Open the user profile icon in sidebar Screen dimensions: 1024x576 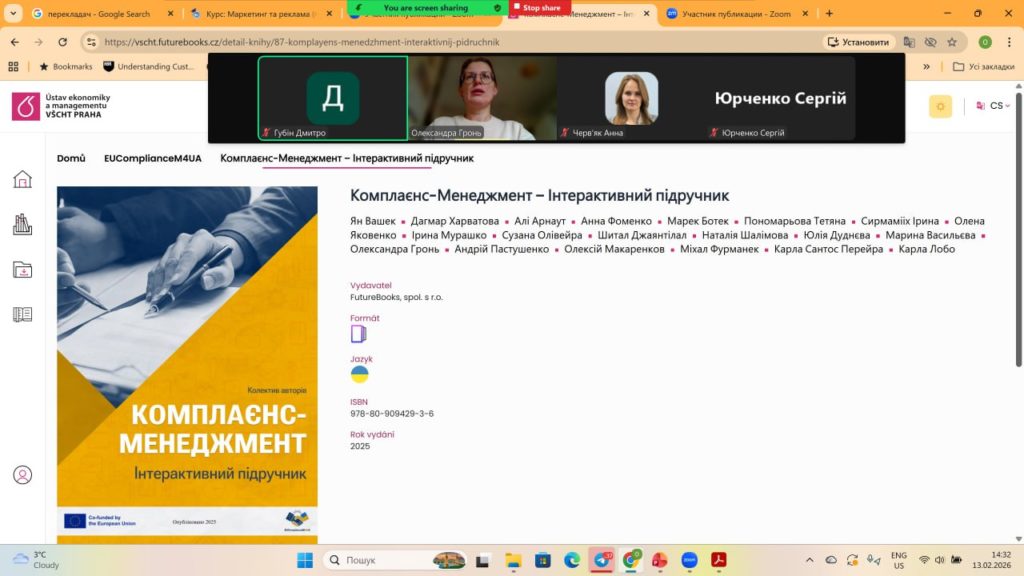pos(22,475)
